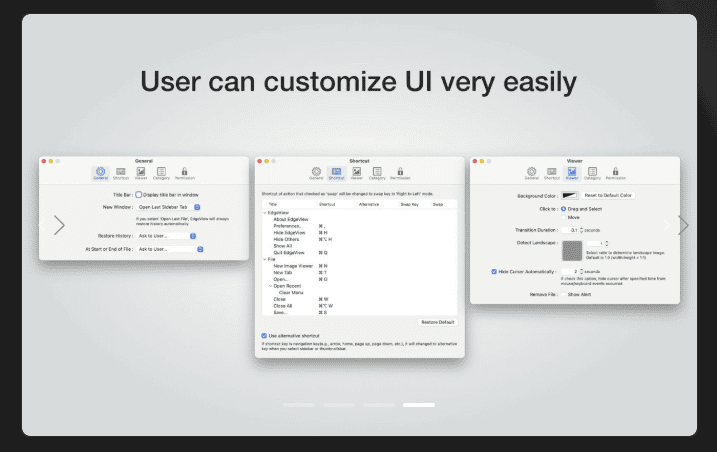Collapse File group in shortcut list

pyautogui.click(x=265, y=259)
